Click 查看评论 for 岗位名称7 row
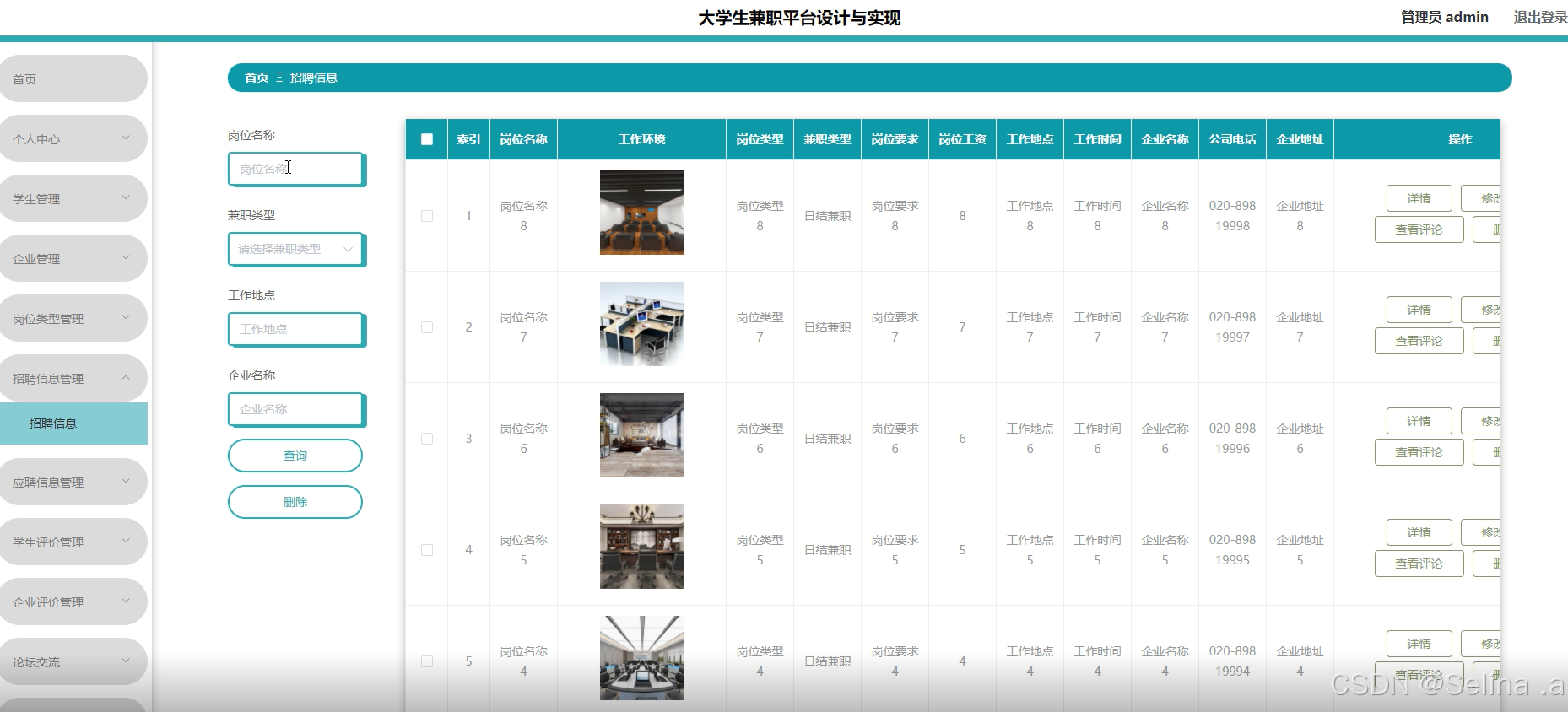 pyautogui.click(x=1419, y=341)
